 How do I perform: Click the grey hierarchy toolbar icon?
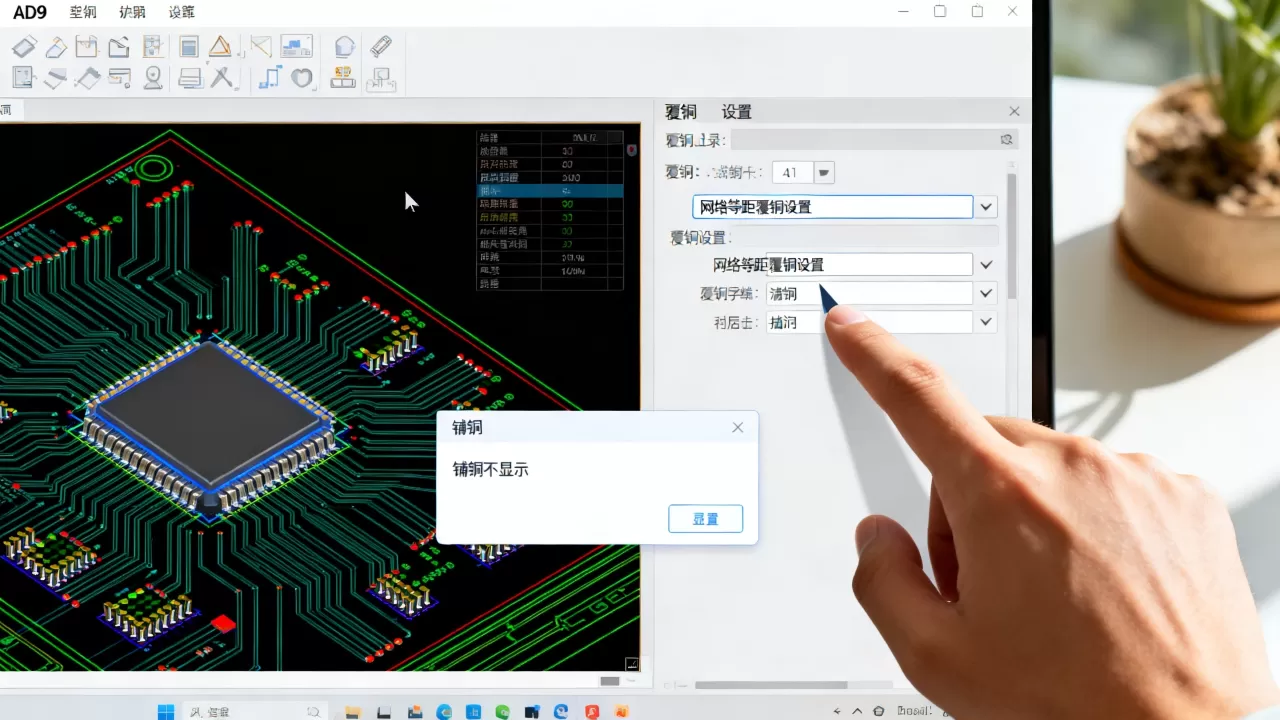pos(381,78)
